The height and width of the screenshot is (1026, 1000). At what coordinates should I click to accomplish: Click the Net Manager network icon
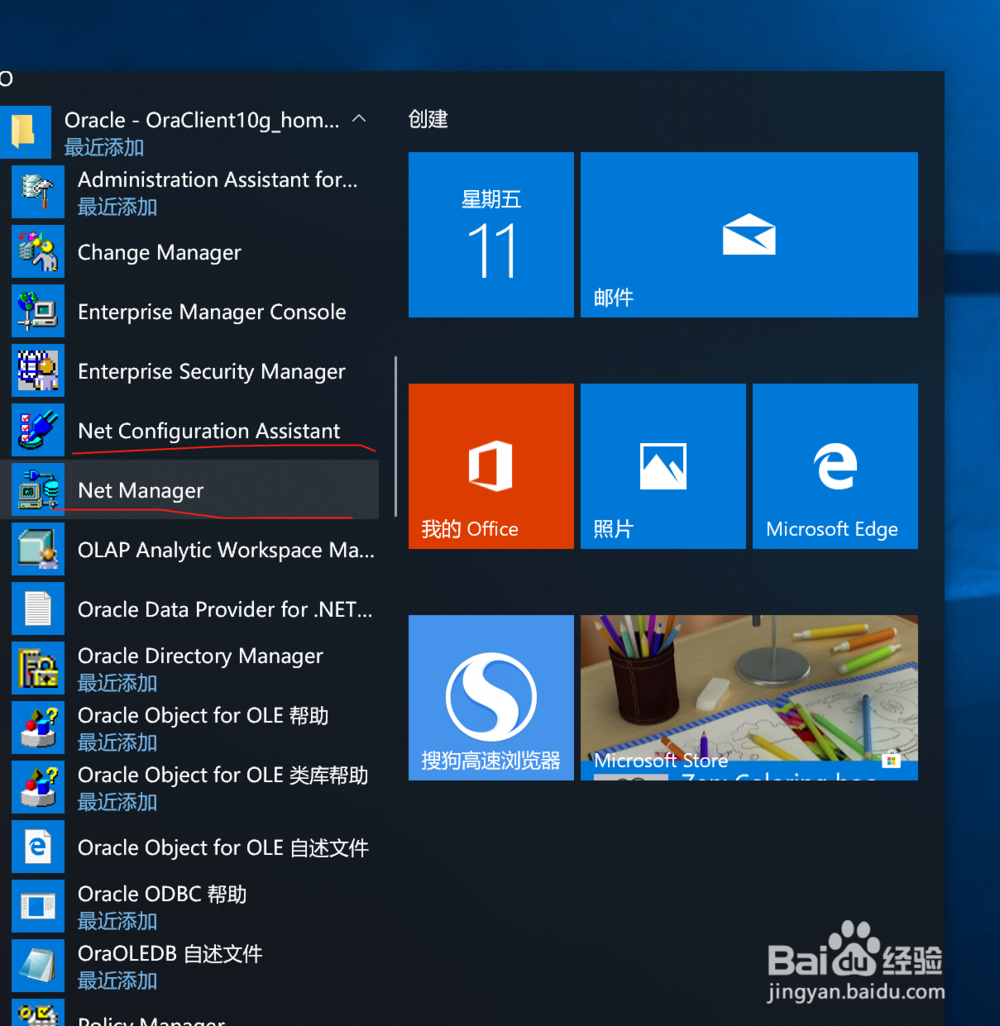click(38, 489)
